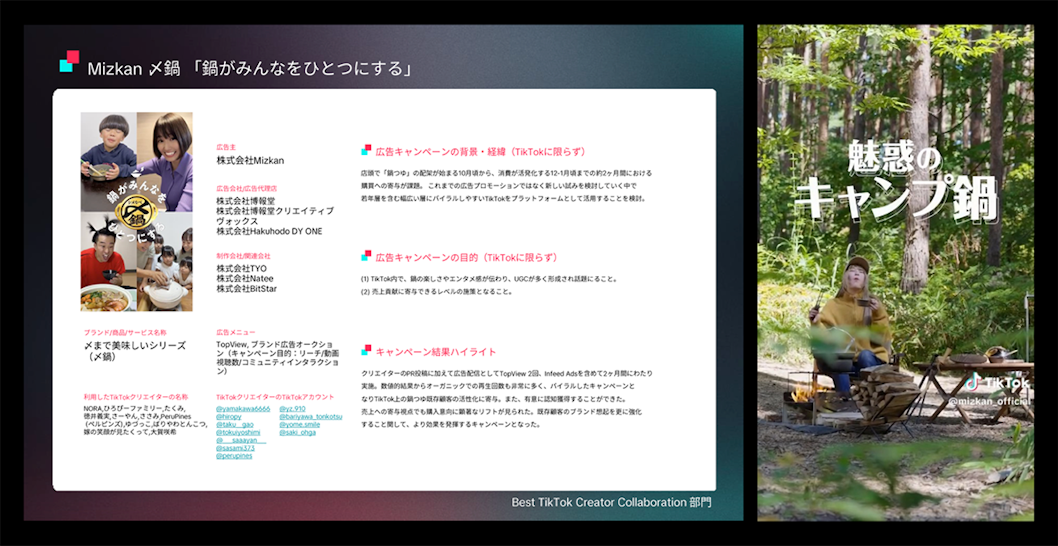Open the @bariyawa_tonkotsu account link

coord(310,417)
